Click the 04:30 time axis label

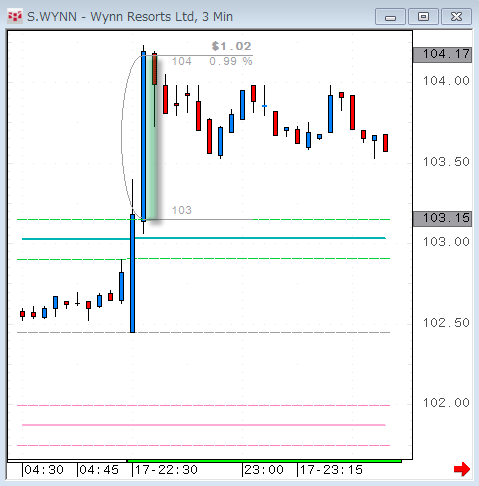tap(44, 470)
